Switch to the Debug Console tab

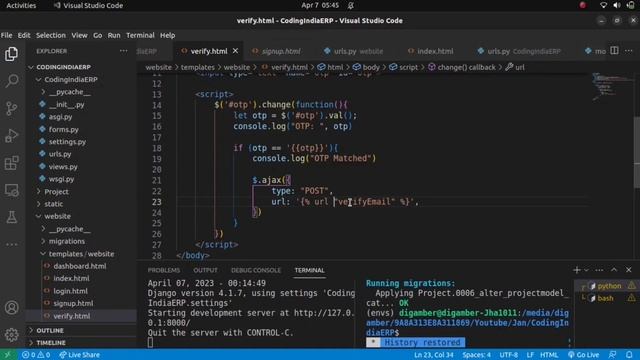pyautogui.click(x=256, y=270)
